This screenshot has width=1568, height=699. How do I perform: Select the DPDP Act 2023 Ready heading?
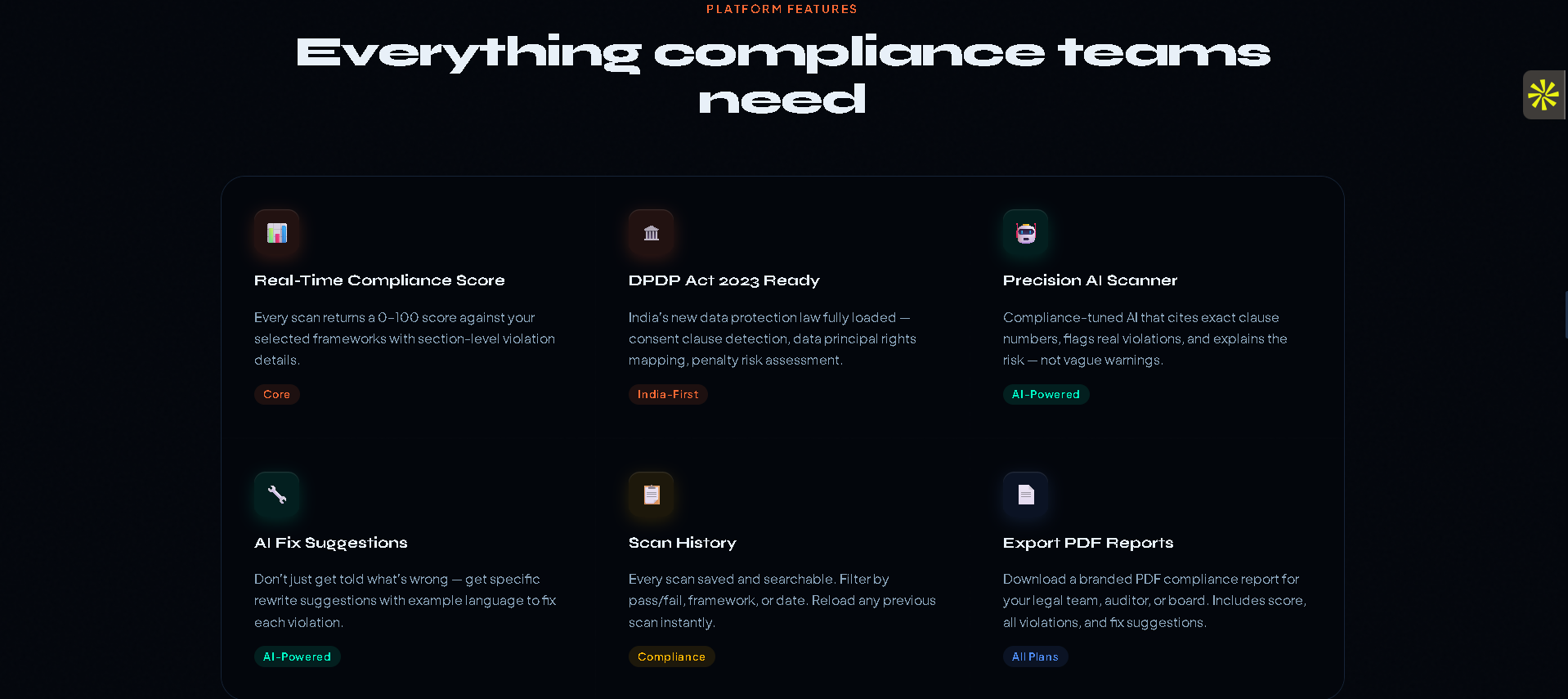[724, 280]
